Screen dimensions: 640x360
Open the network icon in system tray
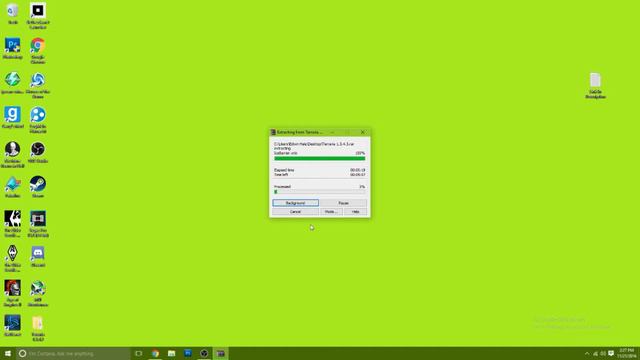tap(595, 353)
